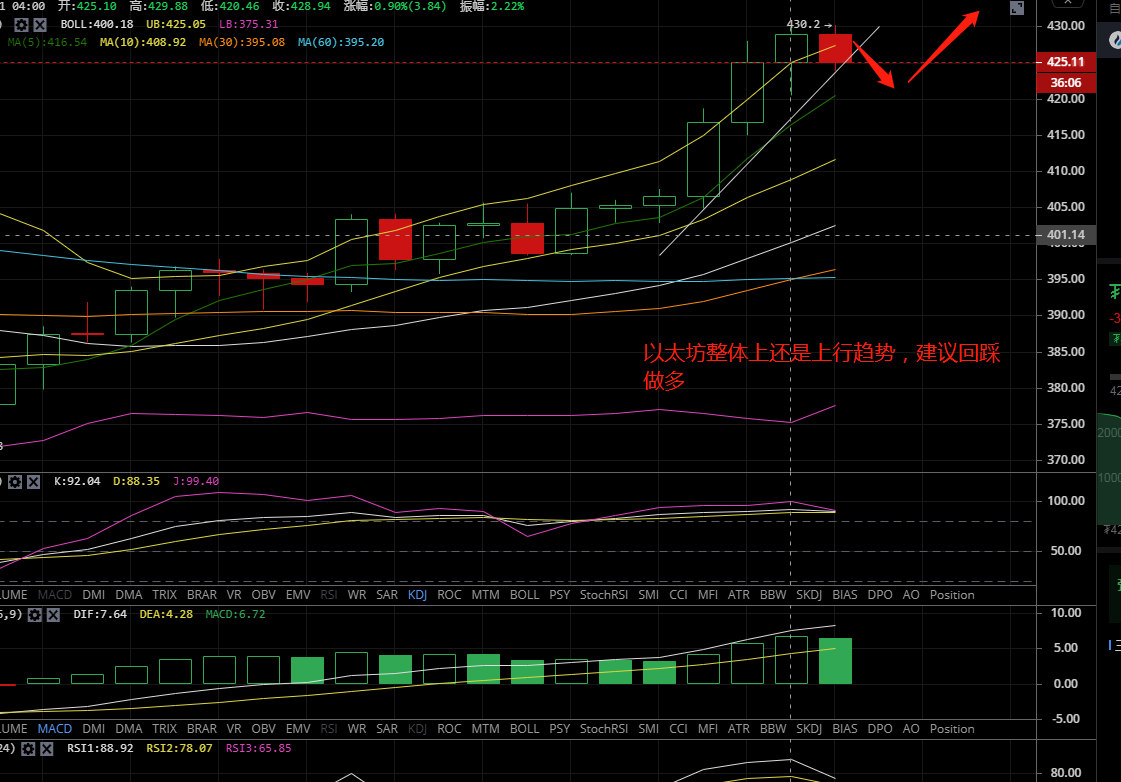Click the highlighted MACD tab in lower indicator row
The width and height of the screenshot is (1121, 782).
(55, 729)
